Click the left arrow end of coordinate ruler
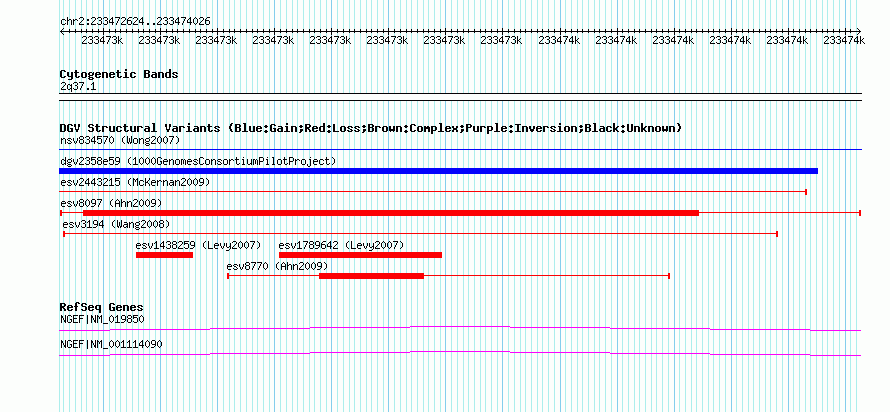 point(62,32)
